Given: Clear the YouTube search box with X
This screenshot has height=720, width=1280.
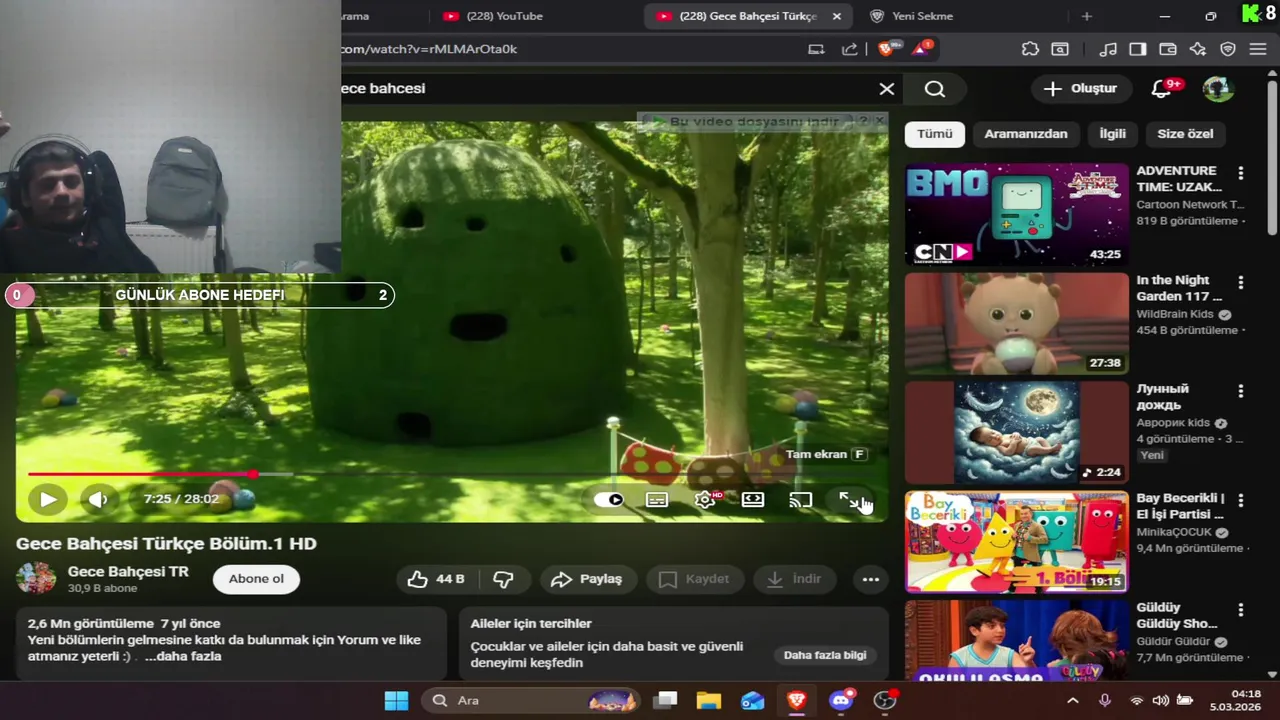Looking at the screenshot, I should point(886,89).
